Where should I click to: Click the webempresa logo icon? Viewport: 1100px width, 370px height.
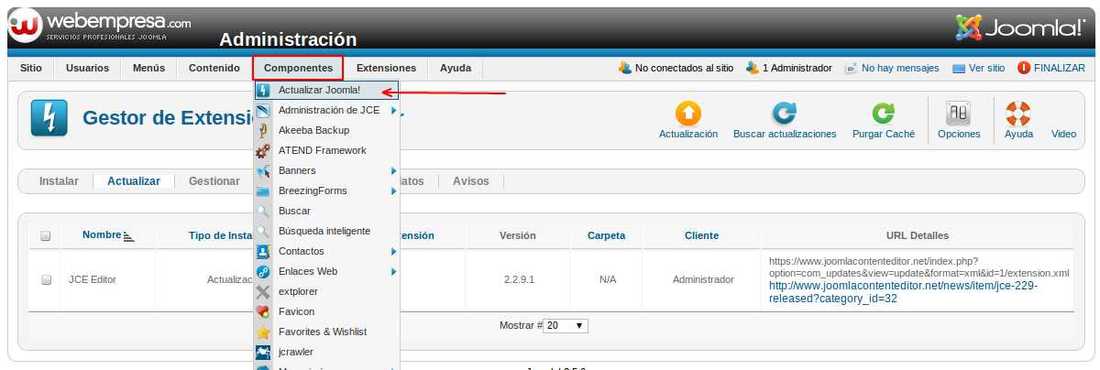pos(26,25)
